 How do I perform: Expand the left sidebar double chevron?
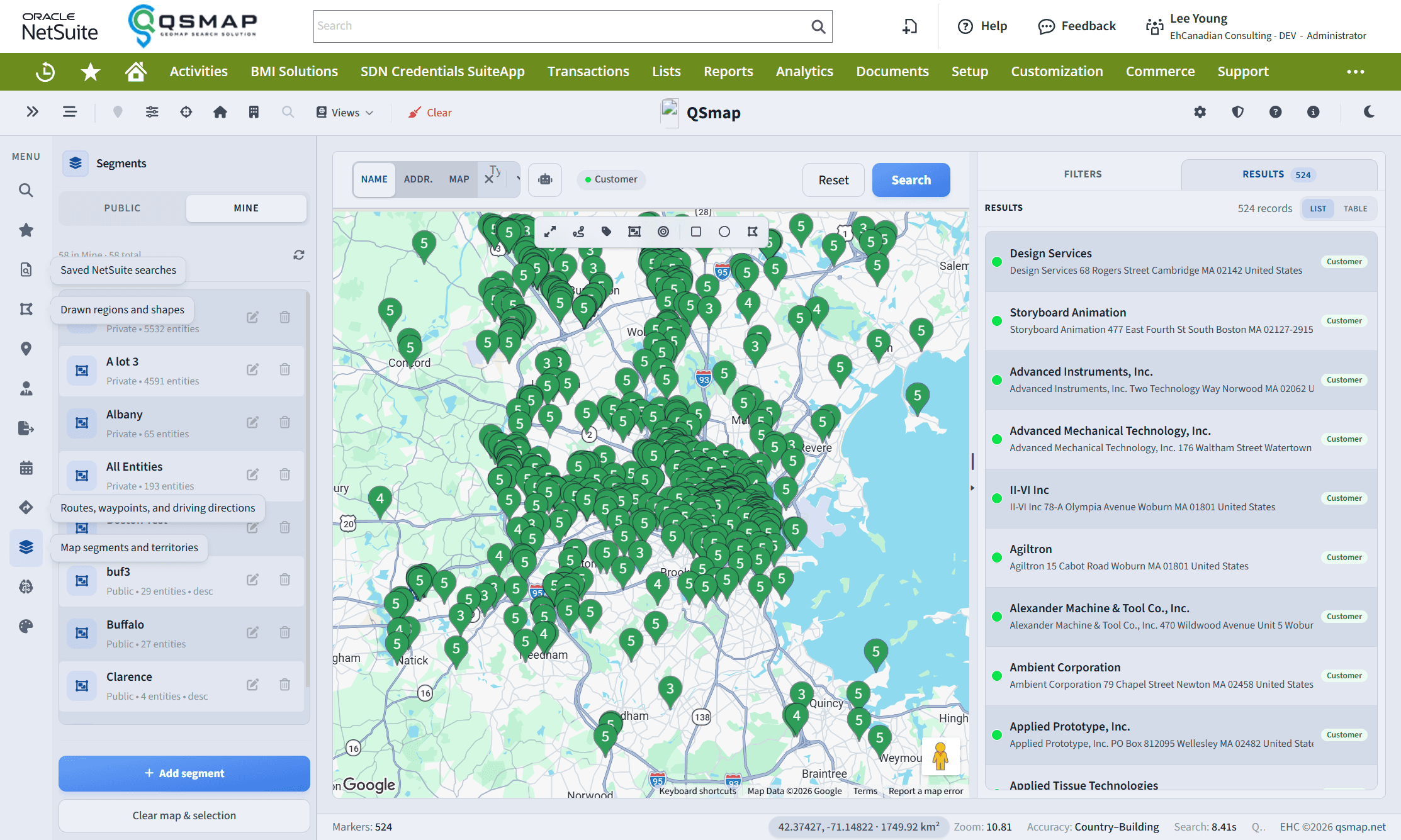(x=33, y=112)
